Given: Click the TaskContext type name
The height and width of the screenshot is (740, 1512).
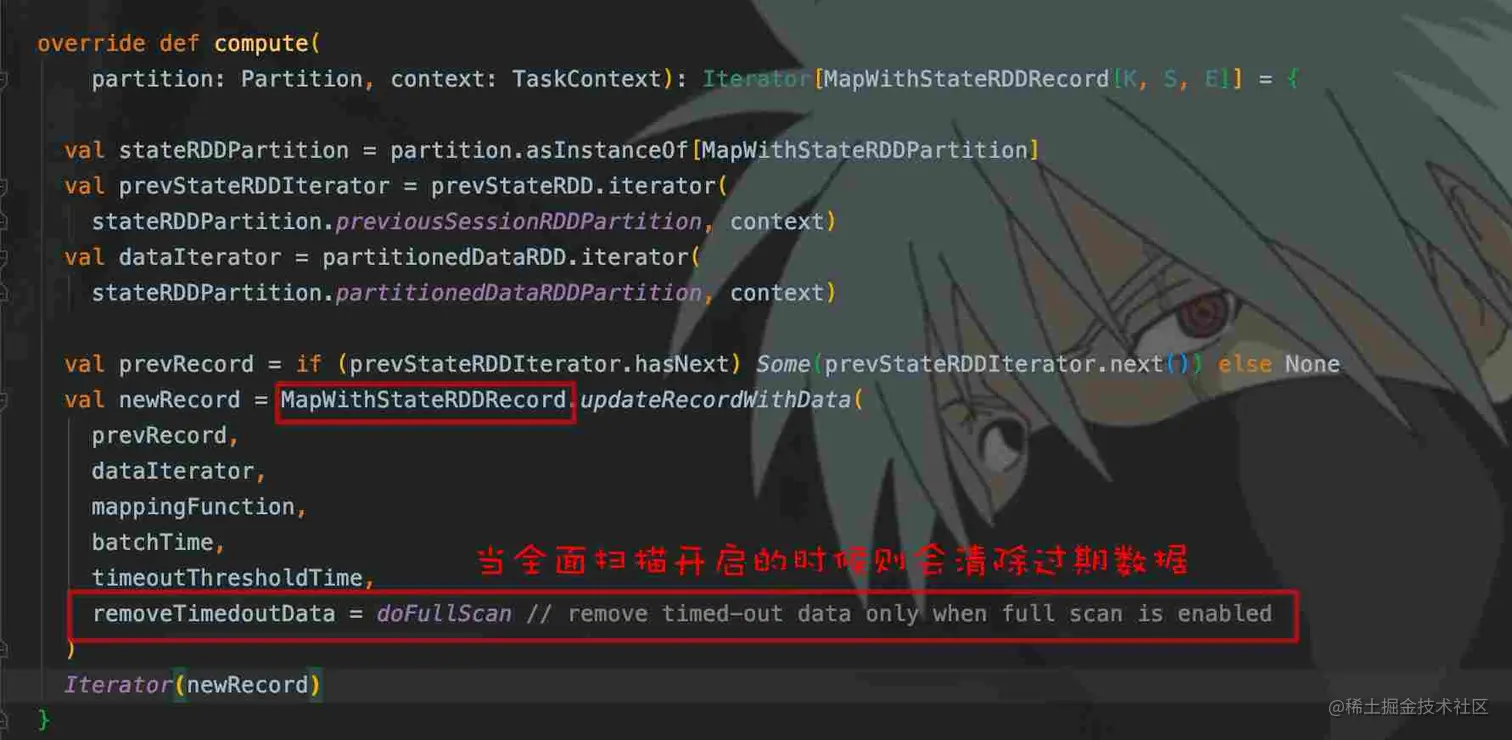Looking at the screenshot, I should pos(586,79).
